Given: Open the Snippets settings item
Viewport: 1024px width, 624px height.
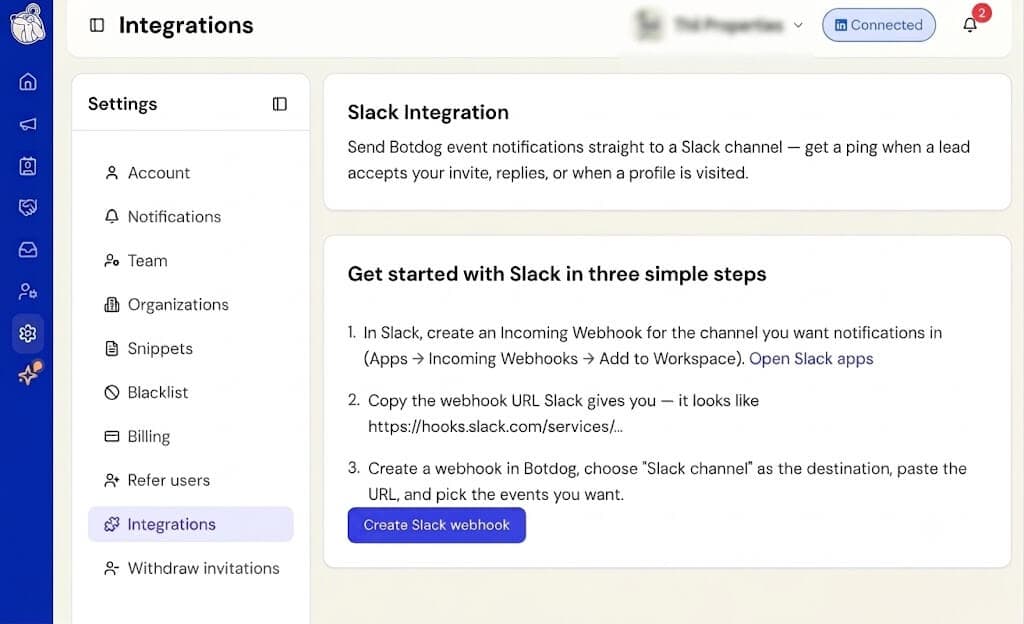Looking at the screenshot, I should point(190,349).
